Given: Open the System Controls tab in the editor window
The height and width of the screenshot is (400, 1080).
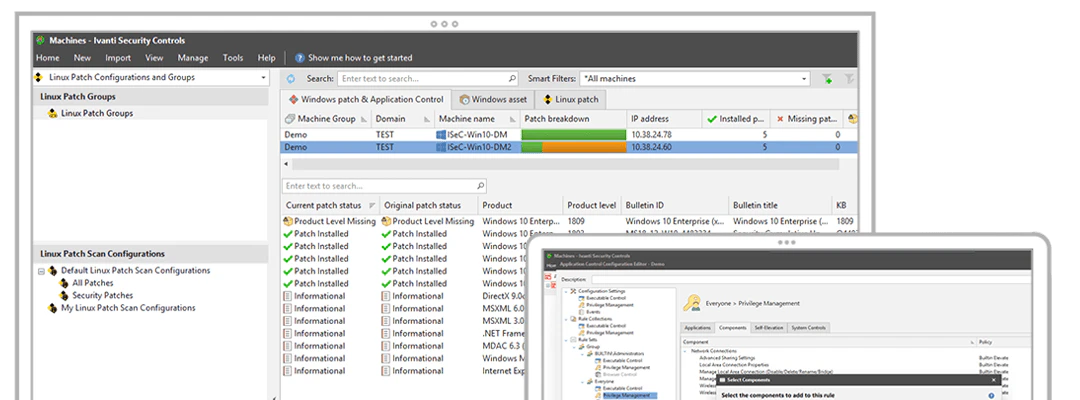Looking at the screenshot, I should coord(808,328).
